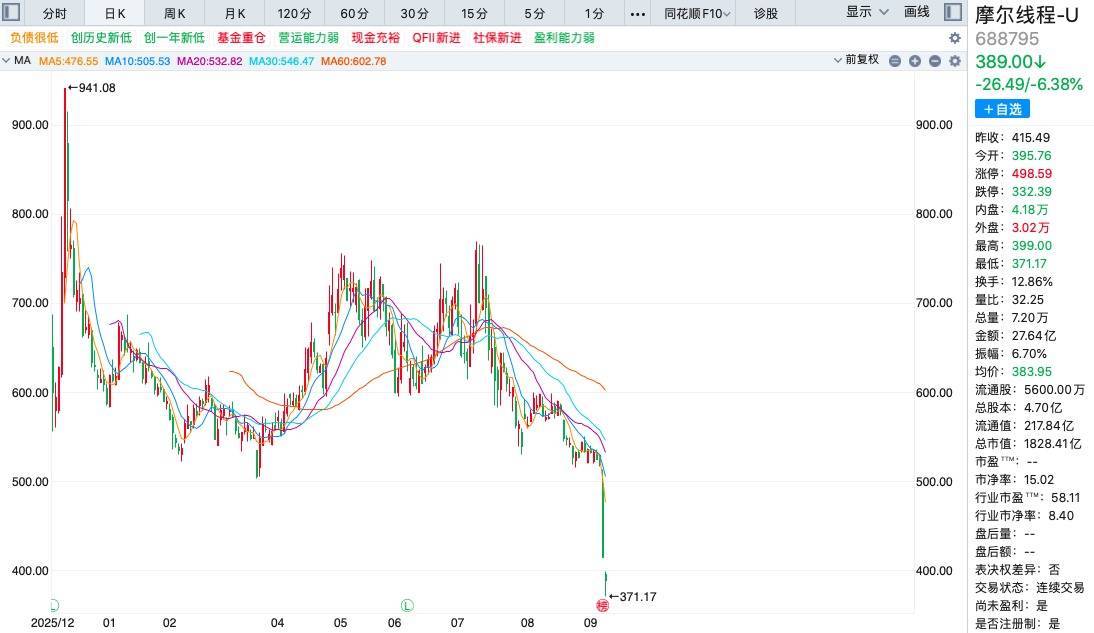Screen dimensions: 1094x633
Task: Select the 基金重仓 tag label
Action: tap(241, 38)
